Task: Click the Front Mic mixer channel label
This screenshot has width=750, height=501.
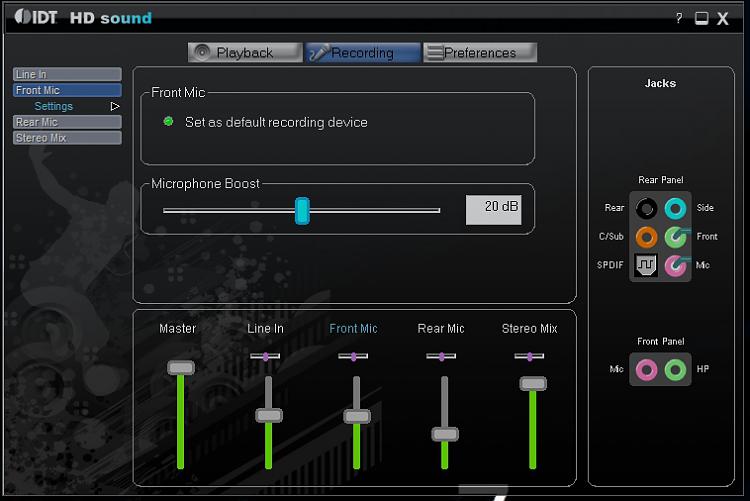Action: pos(353,329)
